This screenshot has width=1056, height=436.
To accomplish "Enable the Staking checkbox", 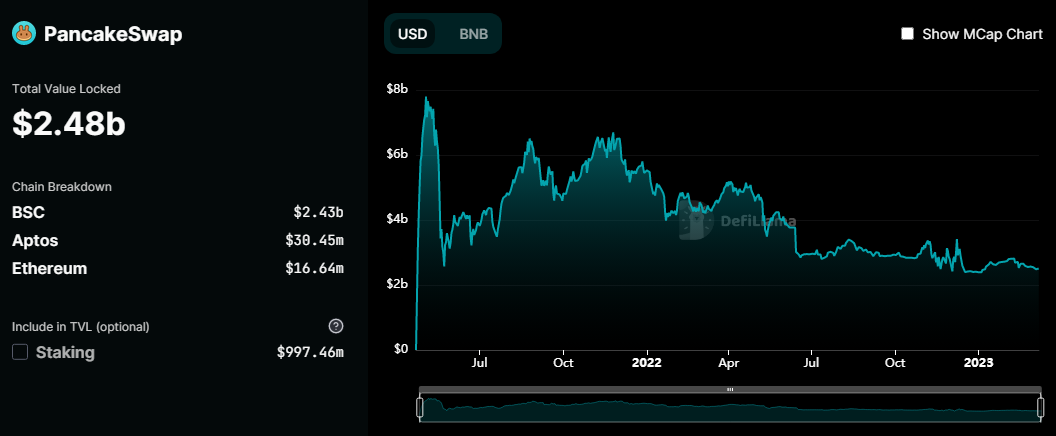I will [x=20, y=352].
